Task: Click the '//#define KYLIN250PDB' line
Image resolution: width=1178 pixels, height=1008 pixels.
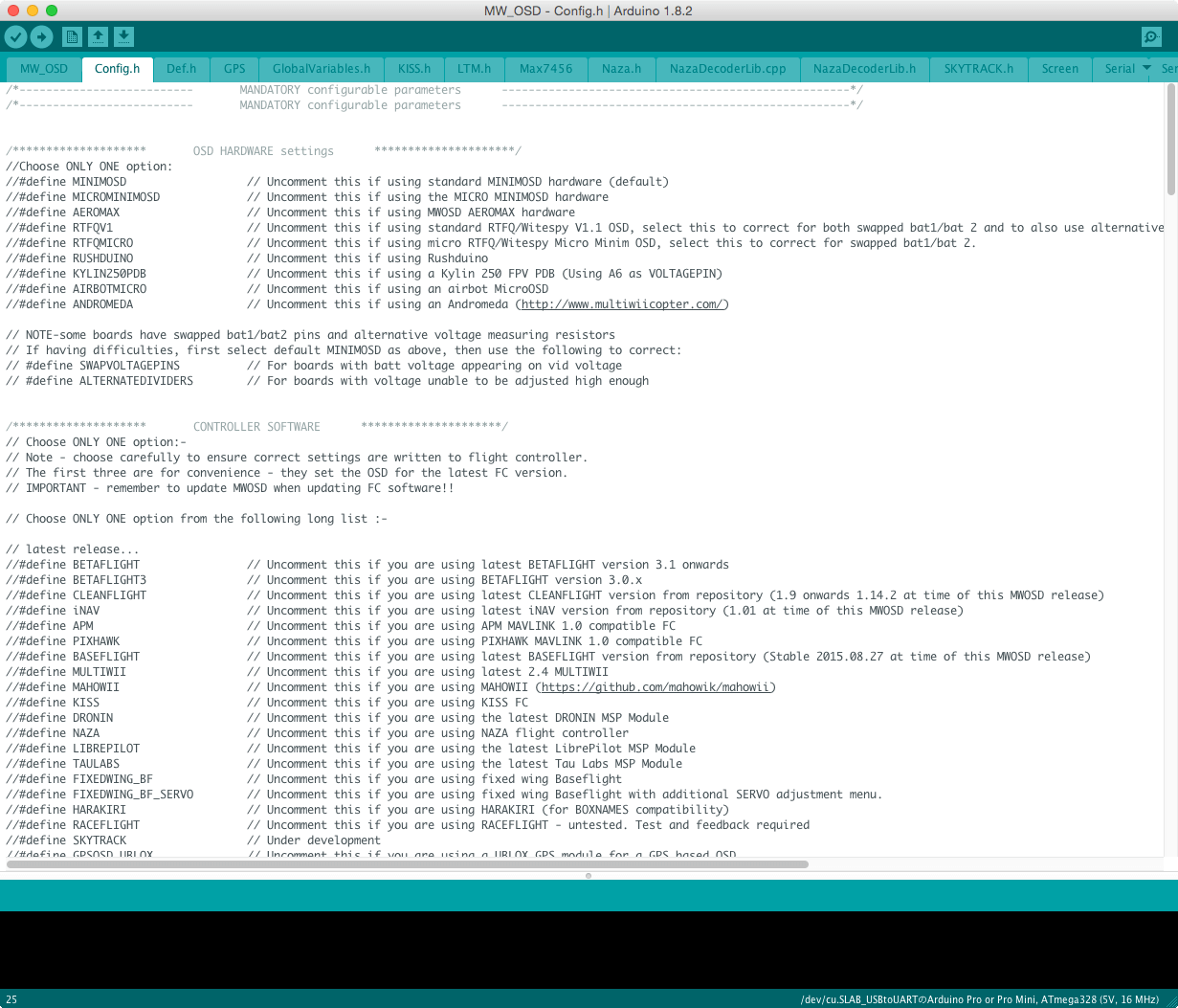Action: click(365, 274)
